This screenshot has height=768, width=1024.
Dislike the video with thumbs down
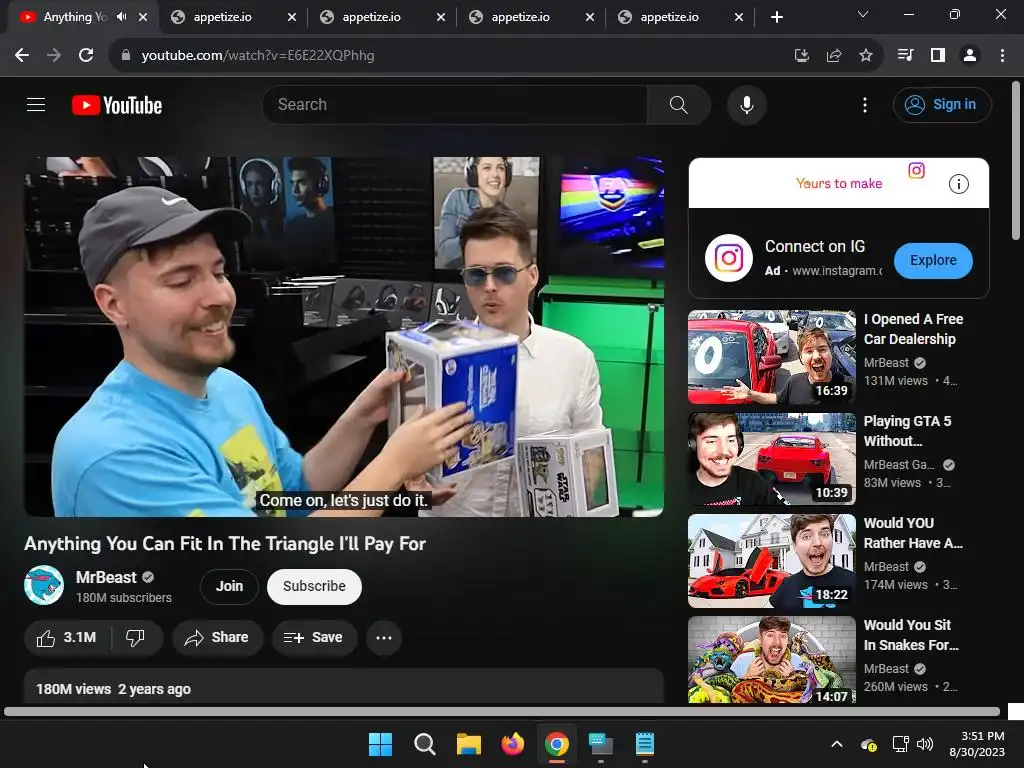pyautogui.click(x=136, y=637)
